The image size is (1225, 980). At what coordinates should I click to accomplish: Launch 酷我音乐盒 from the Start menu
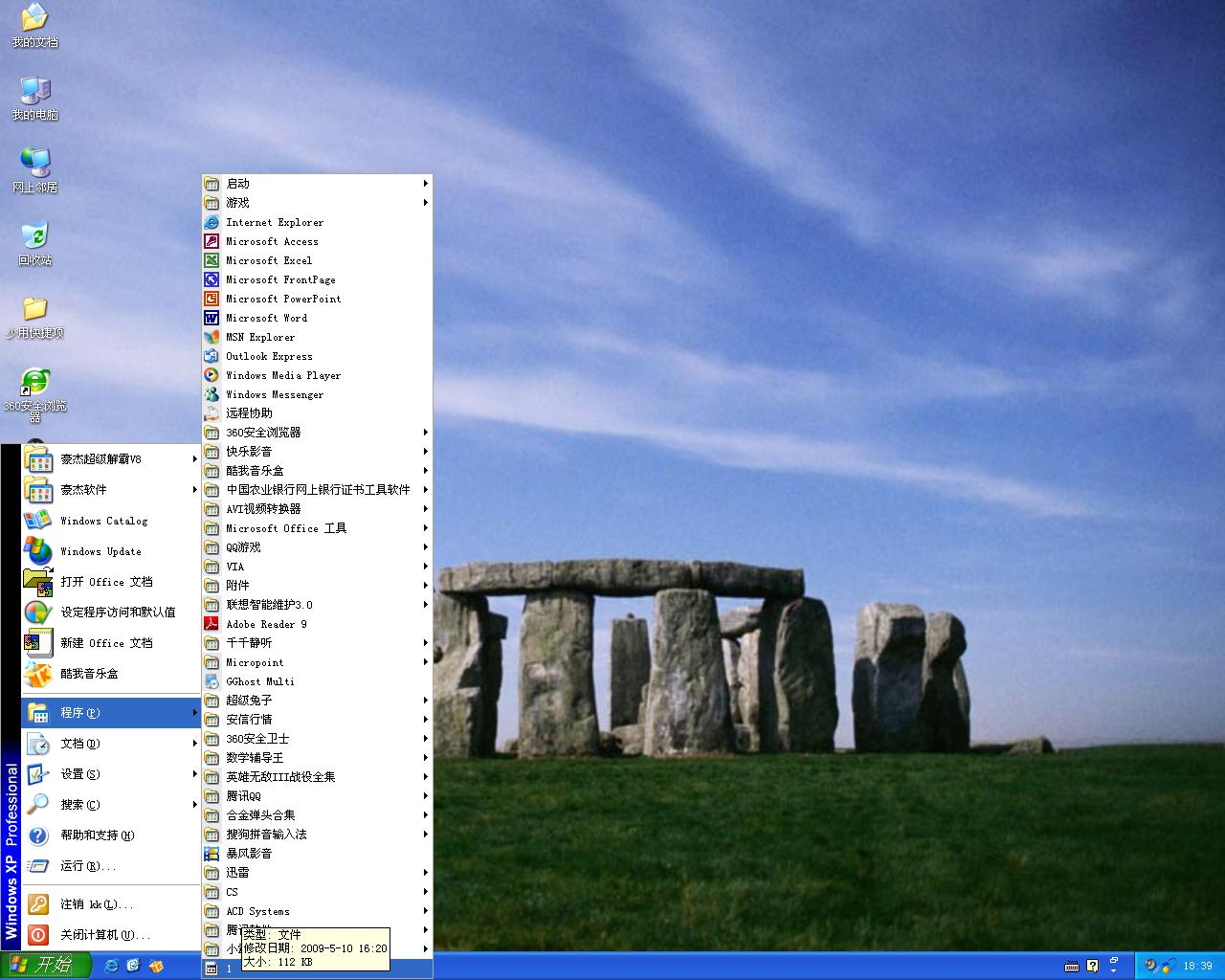pos(110,674)
